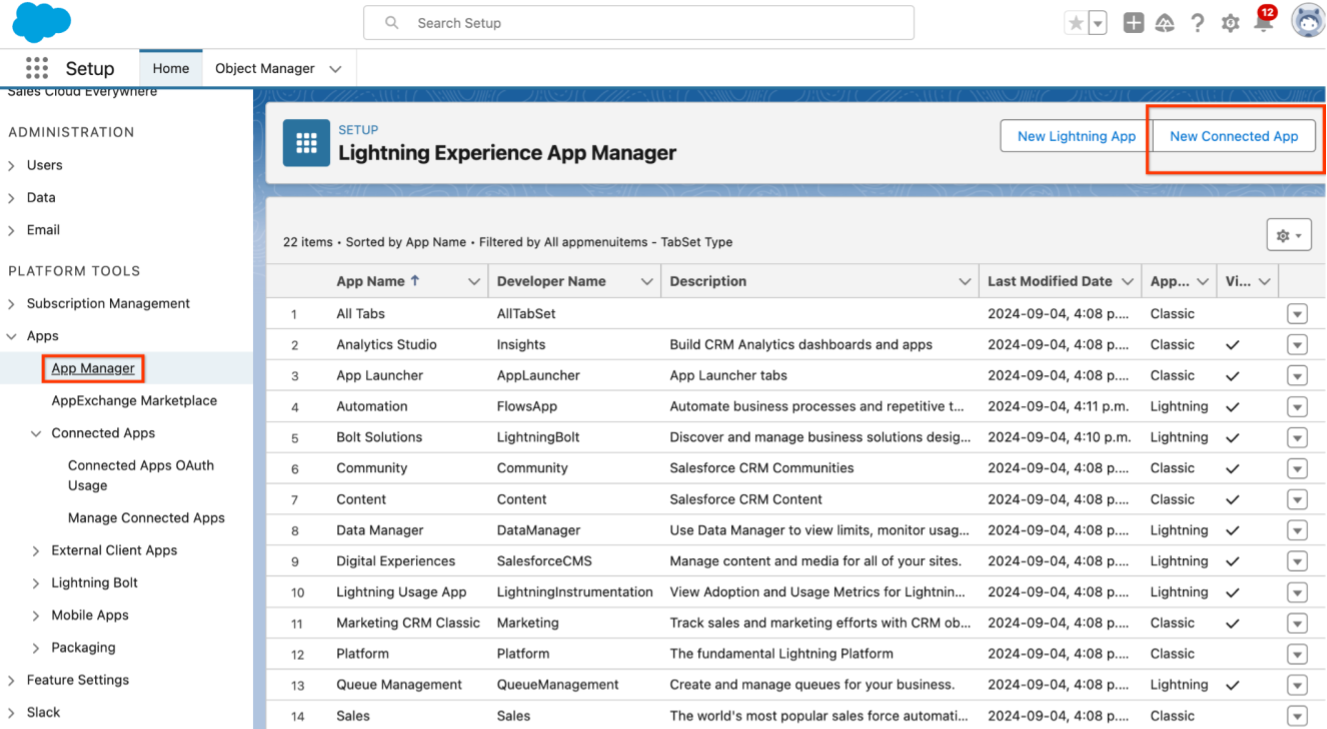Select the Salesforce CRM Communities description
Image resolution: width=1327 pixels, height=729 pixels.
coord(762,468)
